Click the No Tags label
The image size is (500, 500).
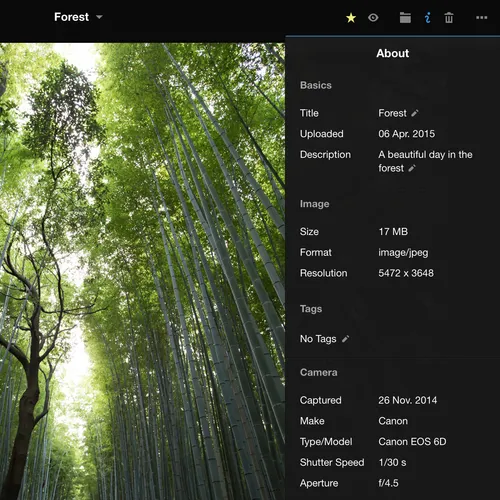point(318,339)
